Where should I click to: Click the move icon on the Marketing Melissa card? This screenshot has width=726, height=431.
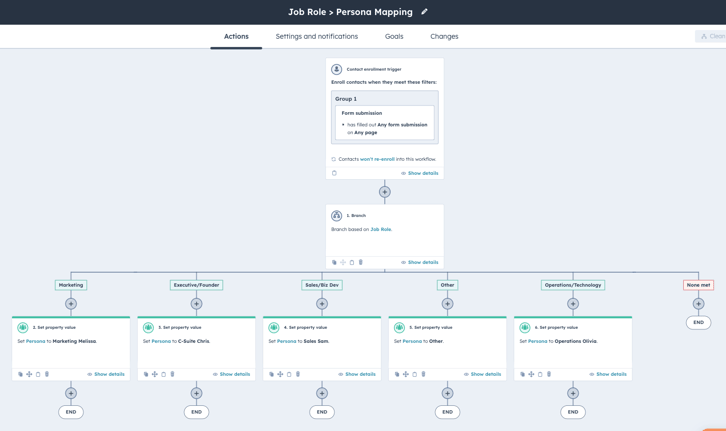pos(29,374)
